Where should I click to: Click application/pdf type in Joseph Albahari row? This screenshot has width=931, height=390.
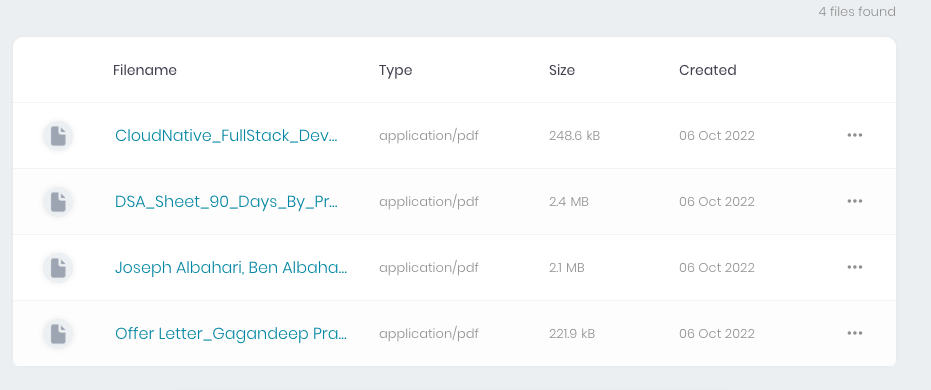(x=429, y=268)
